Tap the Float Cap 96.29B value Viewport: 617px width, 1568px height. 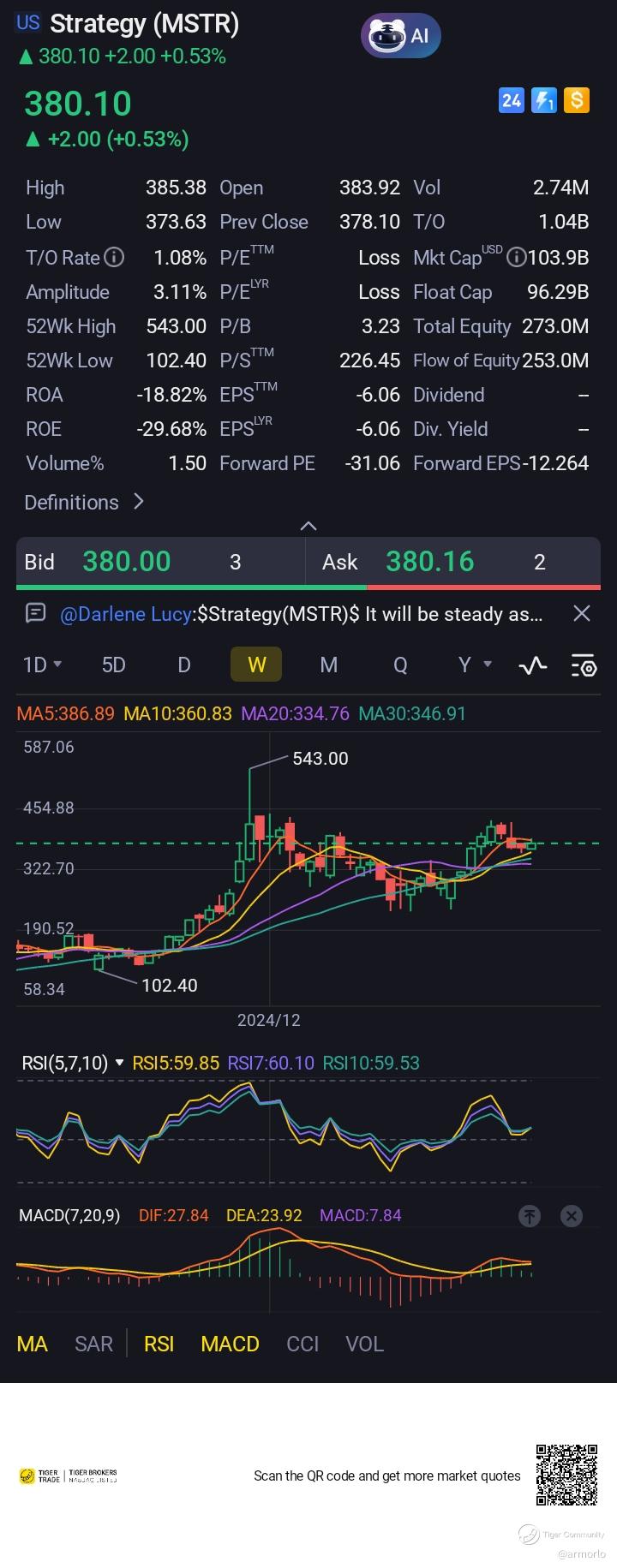point(558,292)
